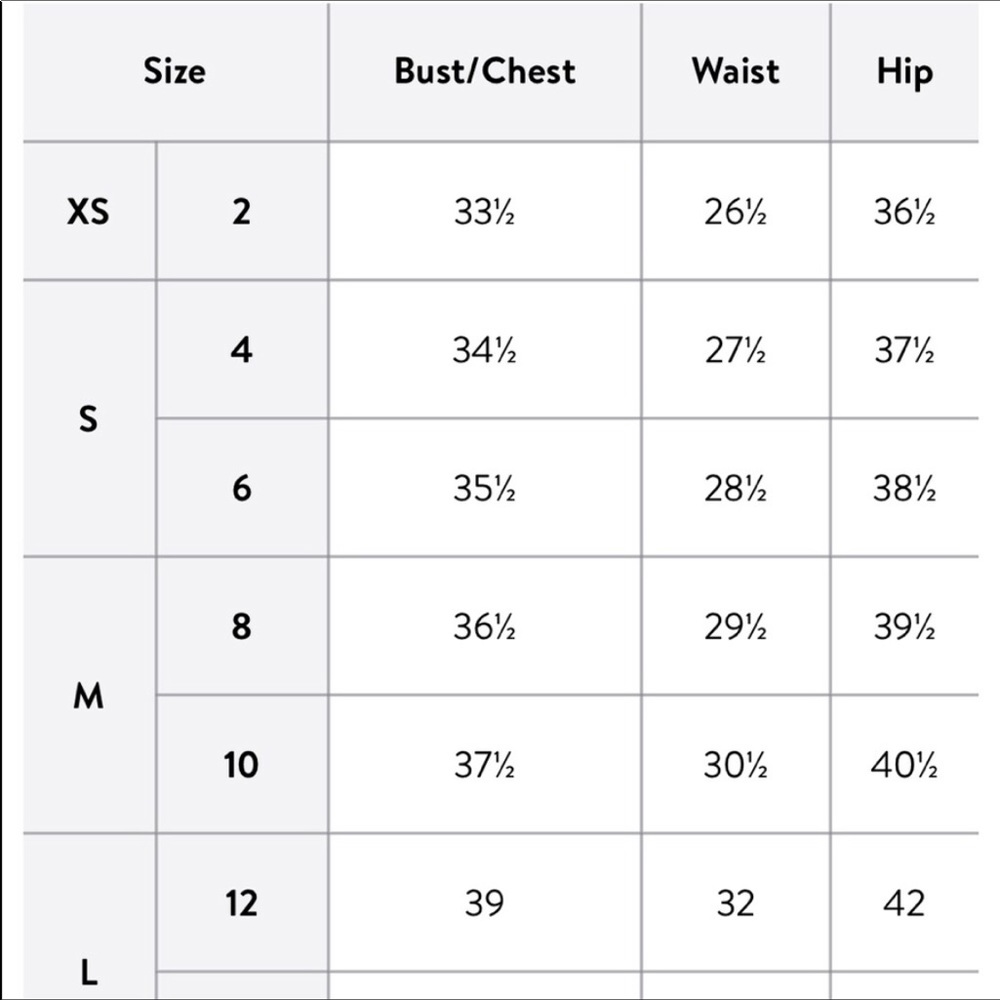This screenshot has height=1000, width=1000.
Task: Click the Size column header
Action: click(175, 71)
